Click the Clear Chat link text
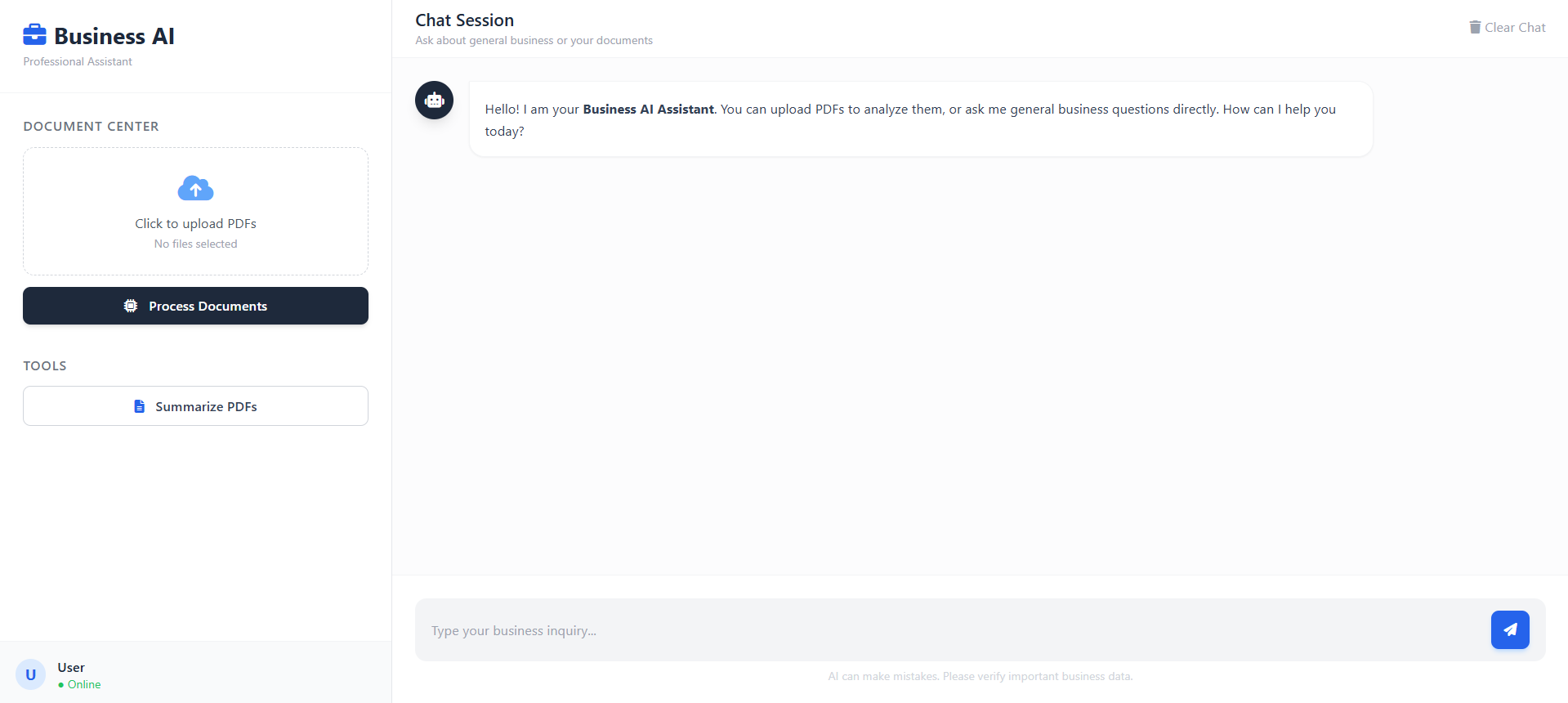1568x703 pixels. 1515,28
